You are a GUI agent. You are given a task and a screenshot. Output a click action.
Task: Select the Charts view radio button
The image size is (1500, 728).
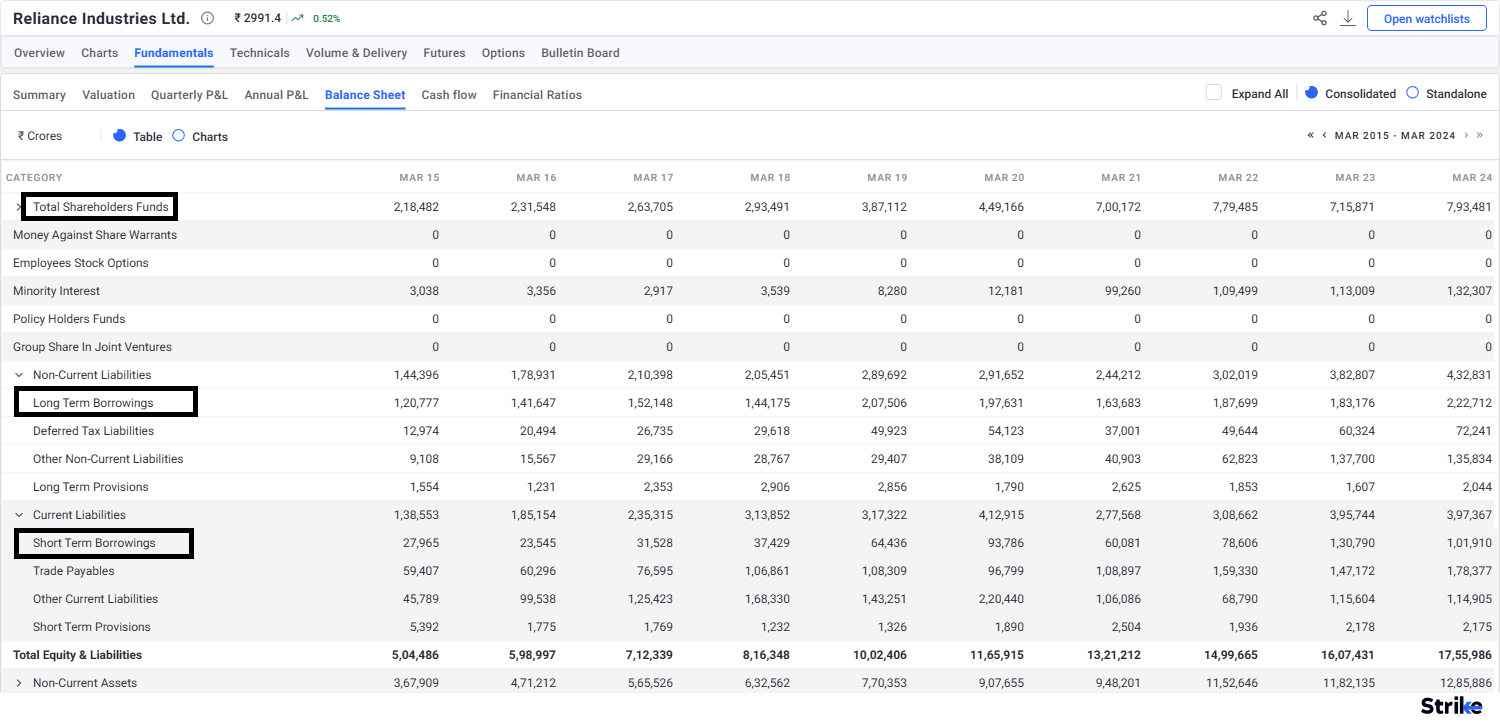pos(178,136)
